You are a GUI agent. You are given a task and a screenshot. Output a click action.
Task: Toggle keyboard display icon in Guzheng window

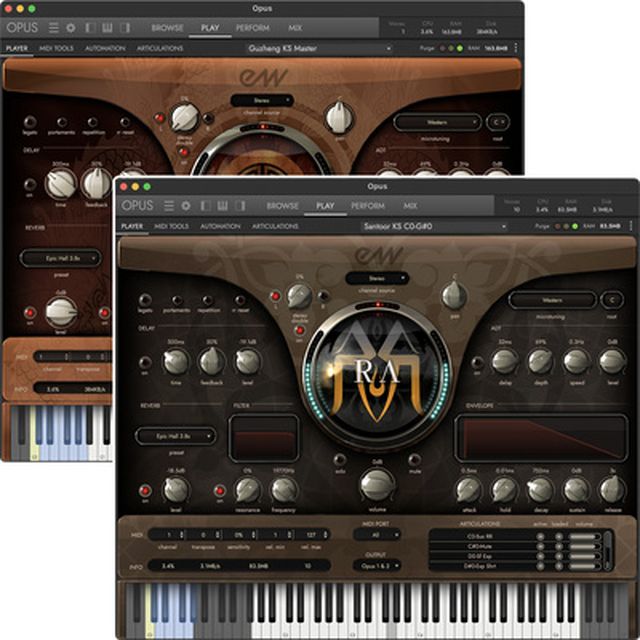107,28
